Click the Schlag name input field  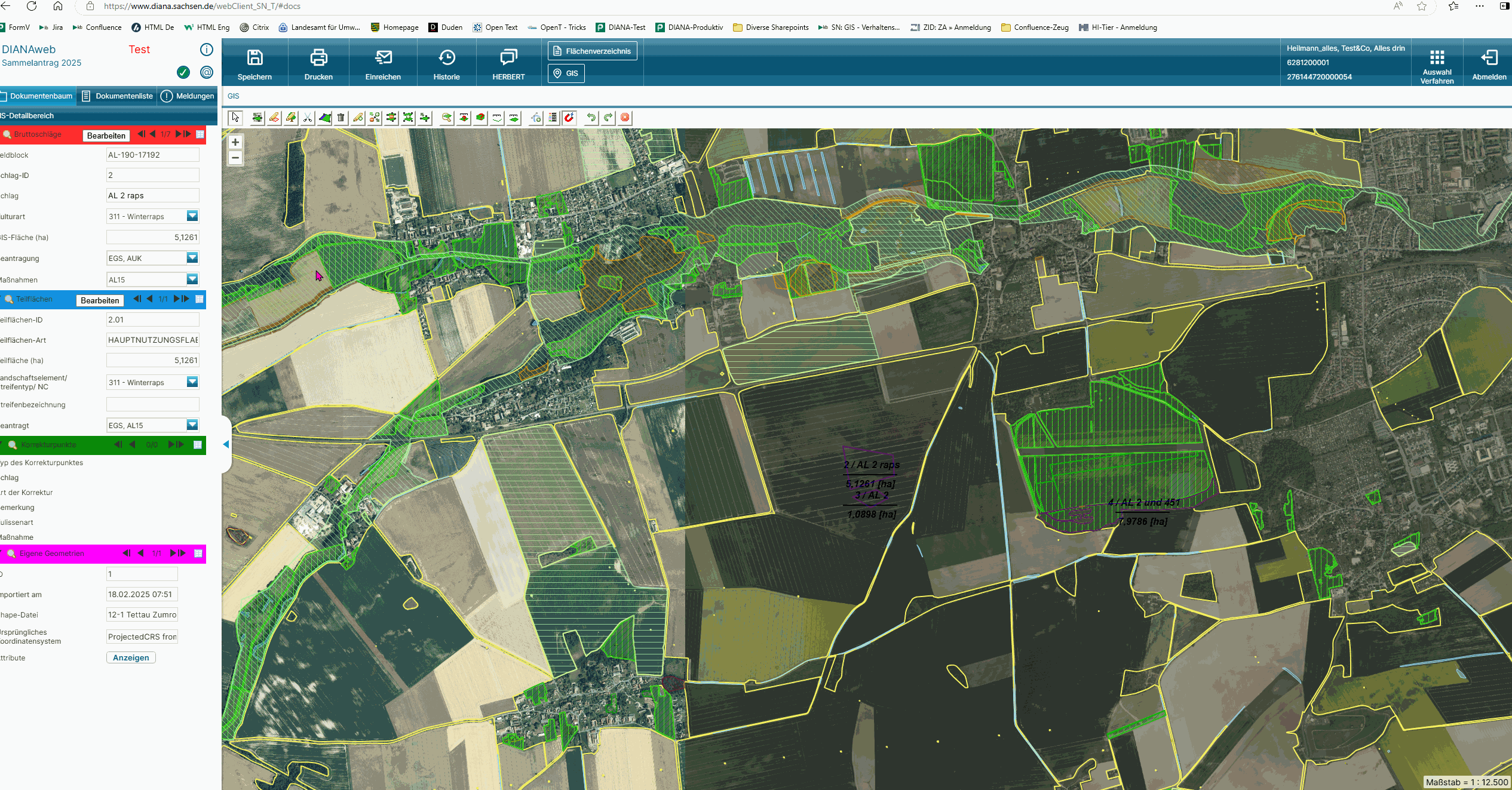tap(152, 195)
